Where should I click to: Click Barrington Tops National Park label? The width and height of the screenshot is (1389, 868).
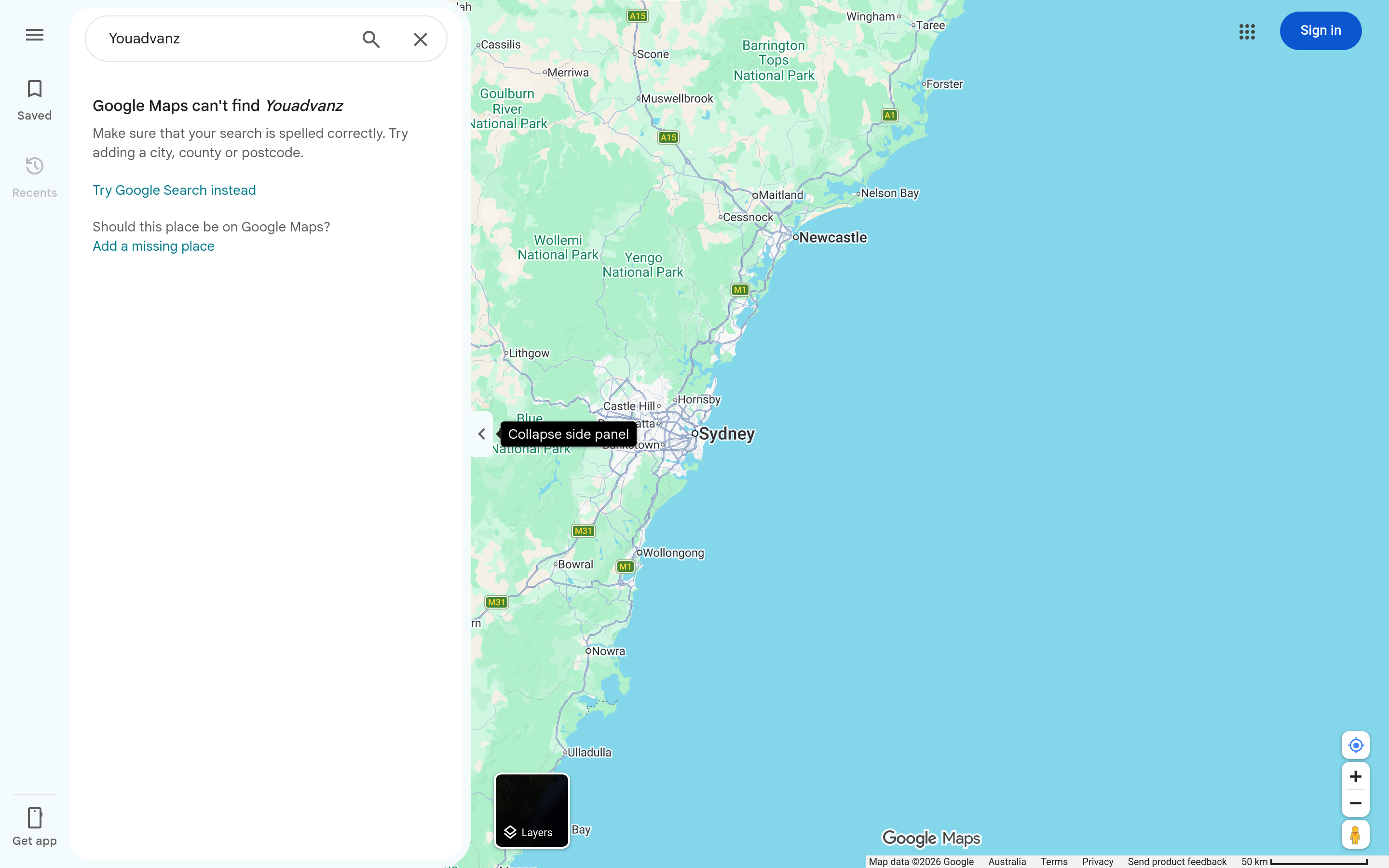(774, 60)
